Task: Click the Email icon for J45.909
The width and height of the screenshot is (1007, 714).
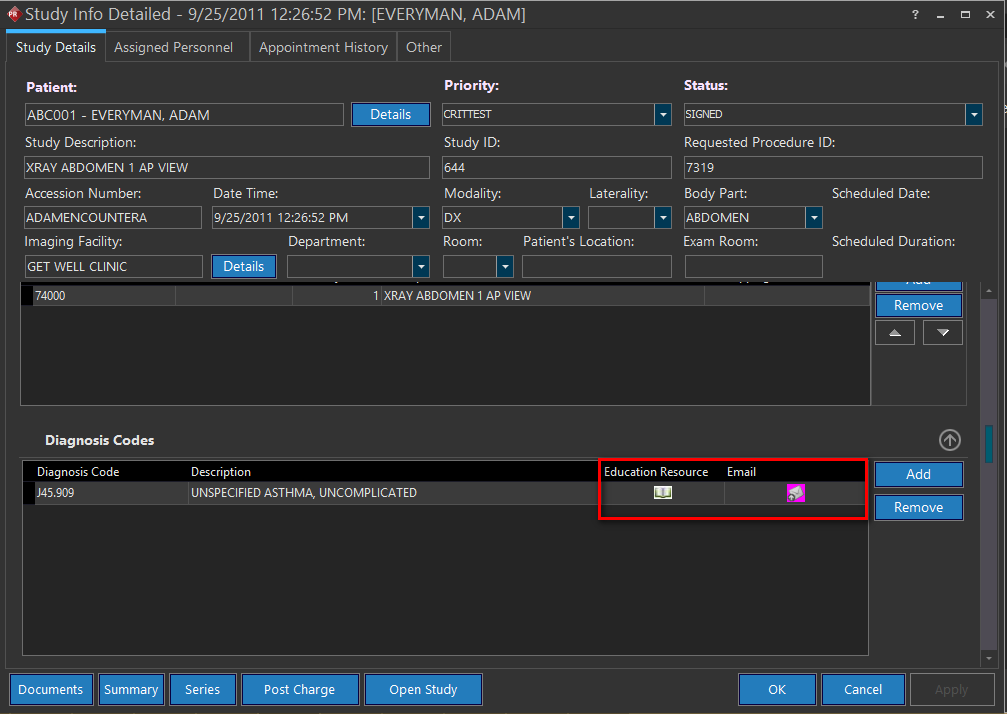Action: coord(795,492)
